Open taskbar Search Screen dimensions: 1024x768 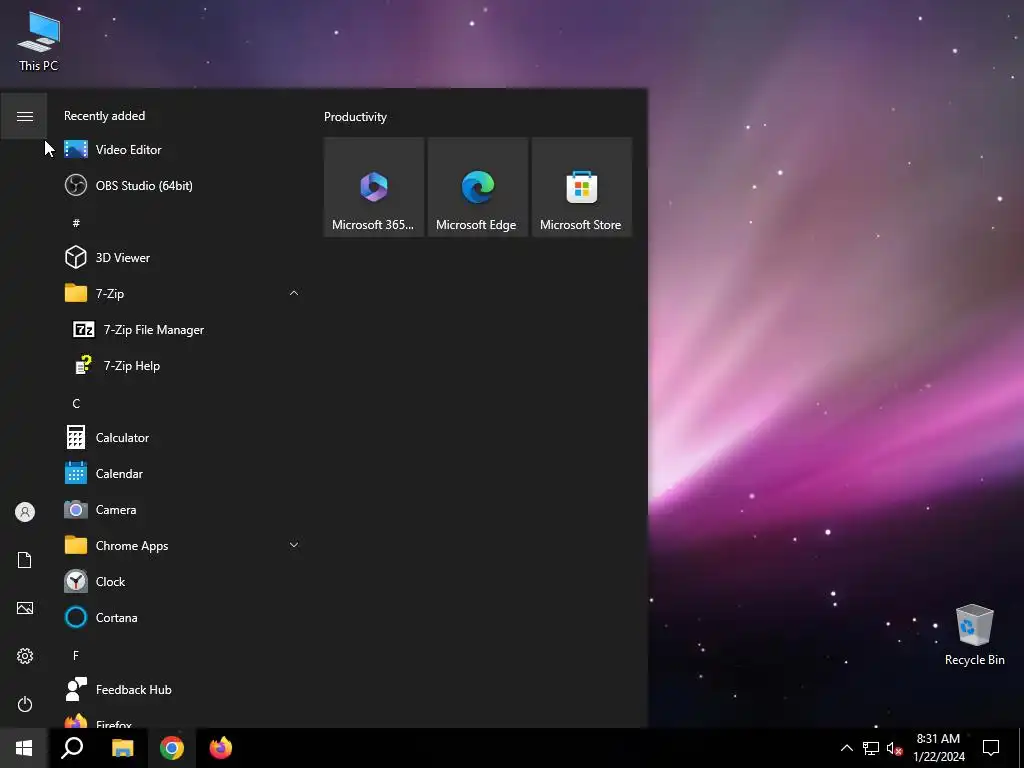tap(72, 748)
